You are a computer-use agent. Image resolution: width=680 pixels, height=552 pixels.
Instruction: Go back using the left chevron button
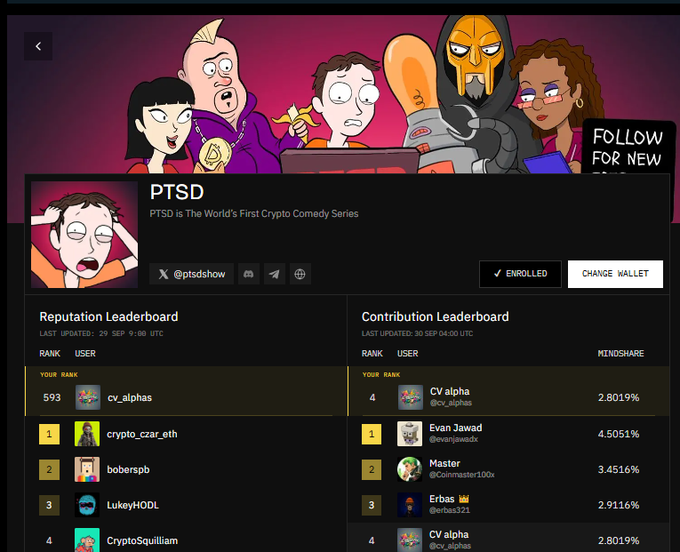[38, 46]
